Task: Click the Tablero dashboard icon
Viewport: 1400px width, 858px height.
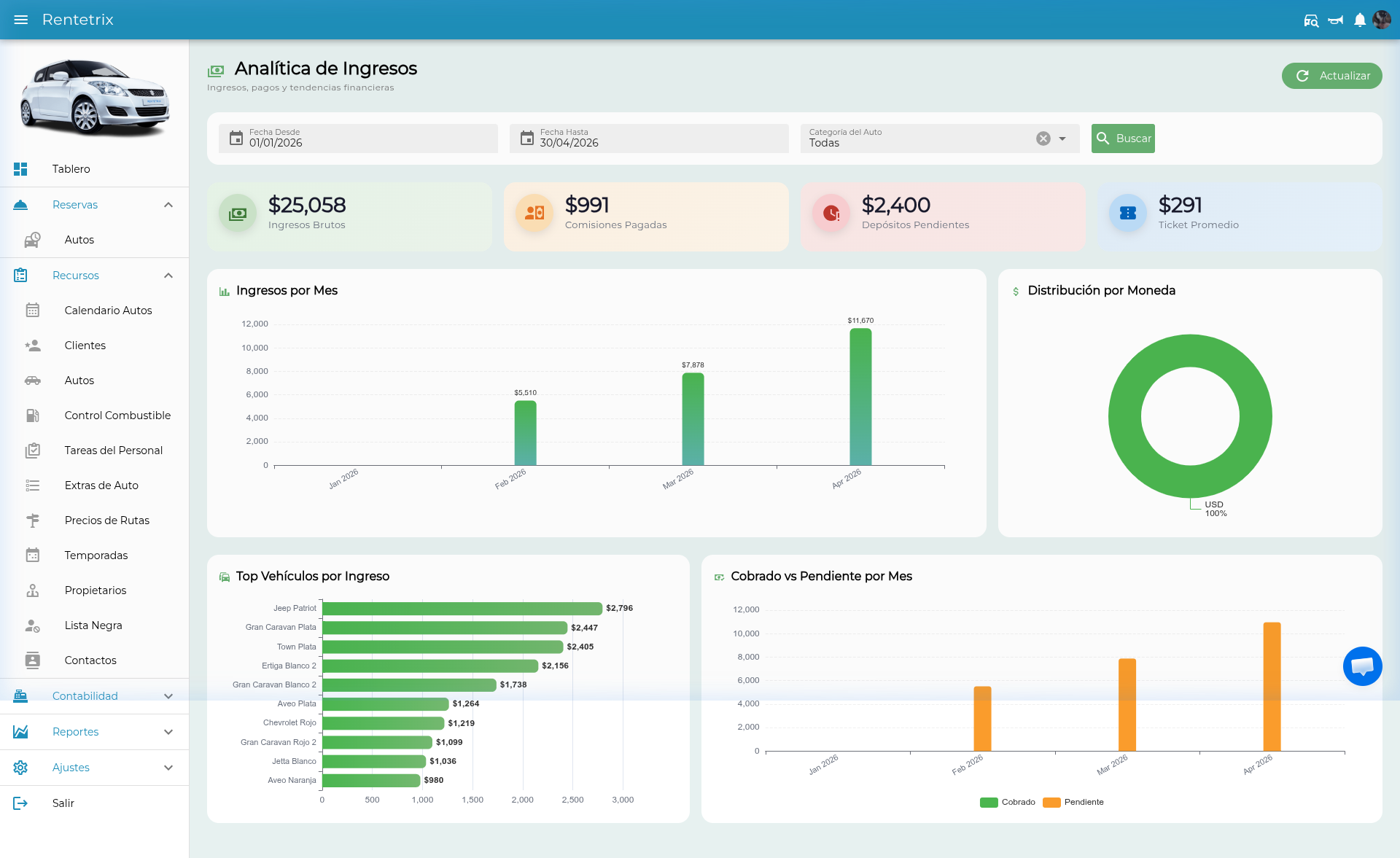Action: (x=20, y=169)
